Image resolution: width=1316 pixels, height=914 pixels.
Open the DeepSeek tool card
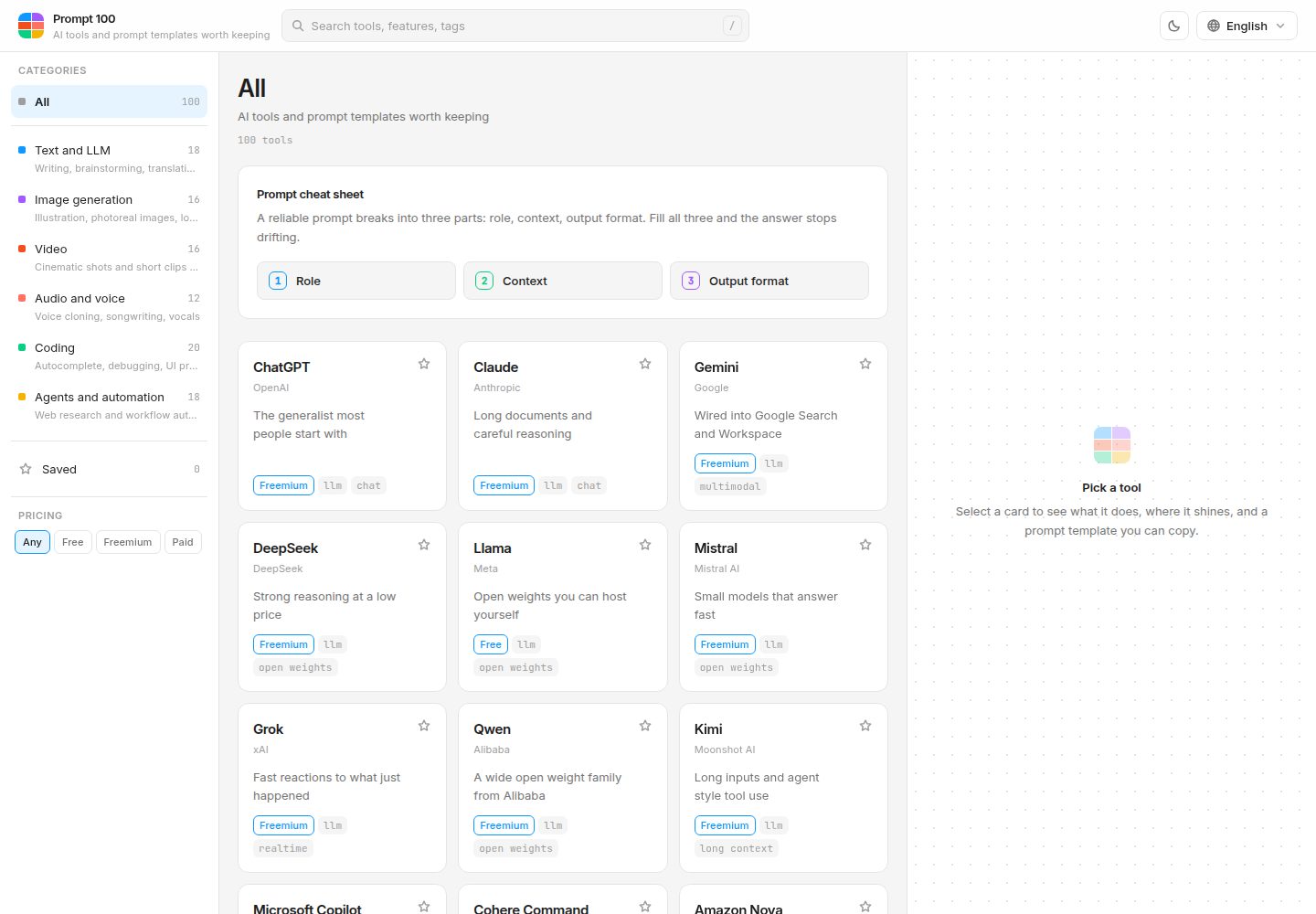click(342, 607)
